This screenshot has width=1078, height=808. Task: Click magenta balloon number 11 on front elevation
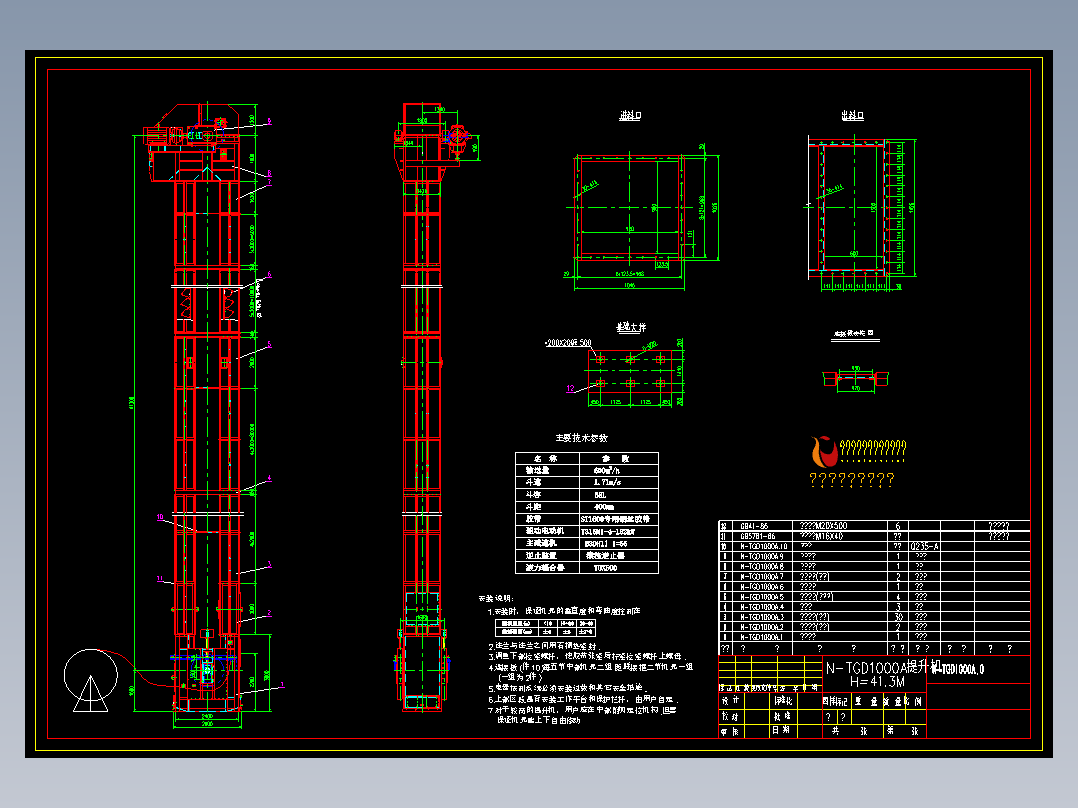160,579
